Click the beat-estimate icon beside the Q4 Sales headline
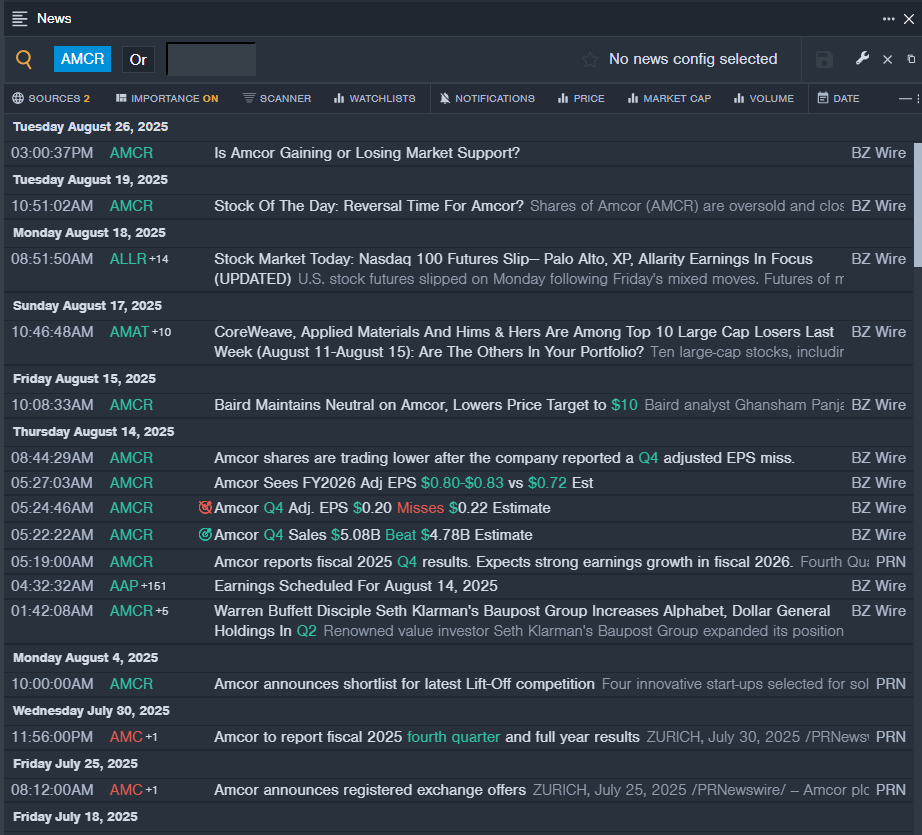Viewport: 922px width, 835px height. pos(205,535)
